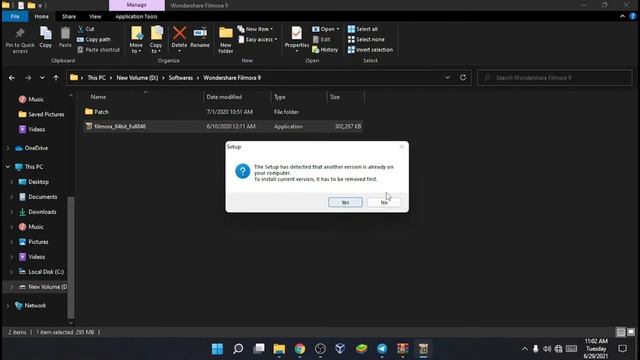Click the Paste icon in the ribbon
This screenshot has width=640, height=360.
65,38
